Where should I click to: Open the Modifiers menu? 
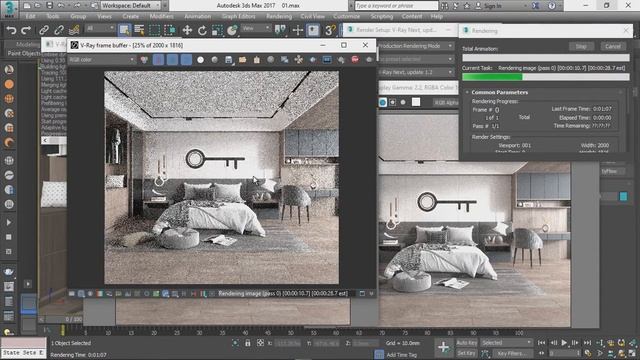(x=161, y=16)
